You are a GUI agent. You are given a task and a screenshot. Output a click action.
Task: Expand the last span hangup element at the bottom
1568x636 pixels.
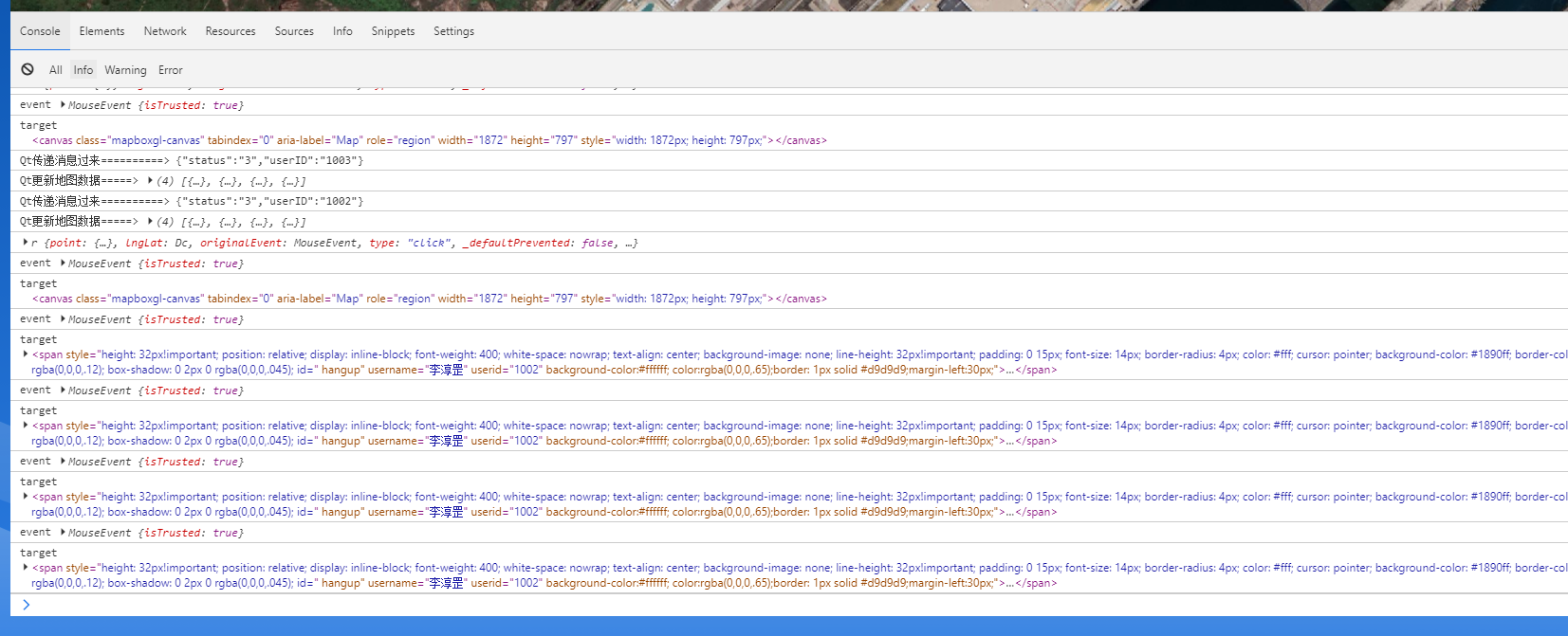26,568
